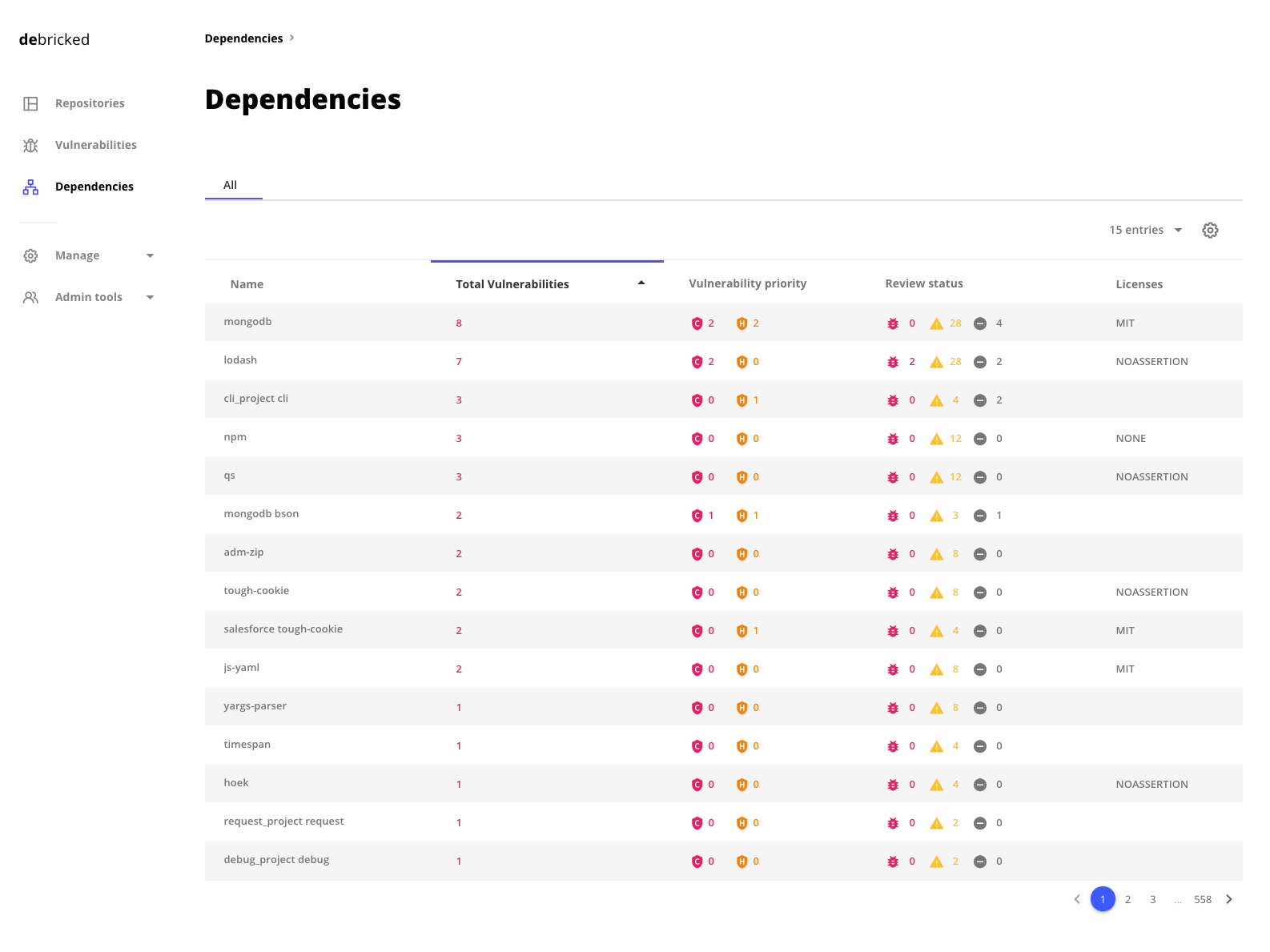
Task: Click the NONE license in npm row
Action: (x=1131, y=439)
